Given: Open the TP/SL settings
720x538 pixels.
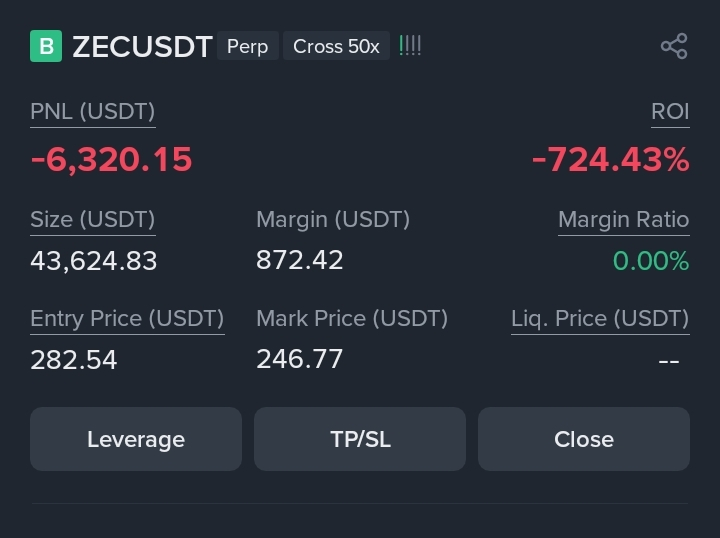Looking at the screenshot, I should pos(360,439).
